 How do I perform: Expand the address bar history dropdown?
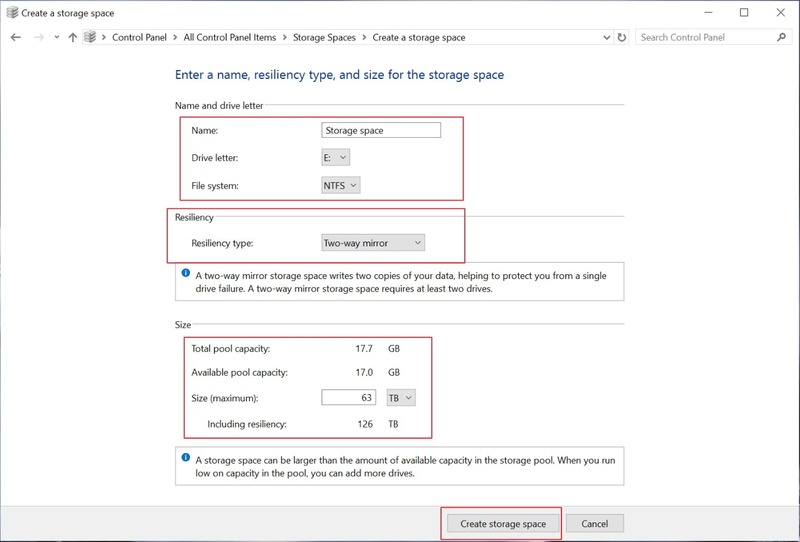pyautogui.click(x=606, y=38)
